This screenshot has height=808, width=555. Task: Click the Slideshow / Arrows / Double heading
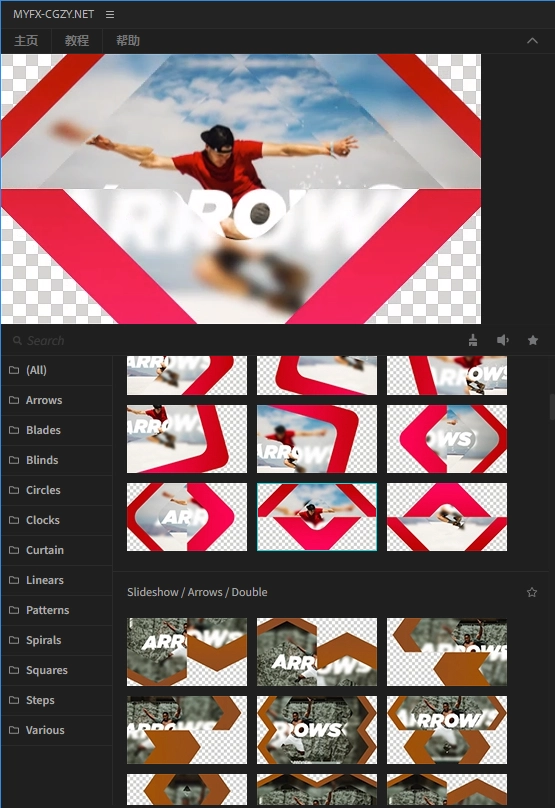click(x=197, y=592)
